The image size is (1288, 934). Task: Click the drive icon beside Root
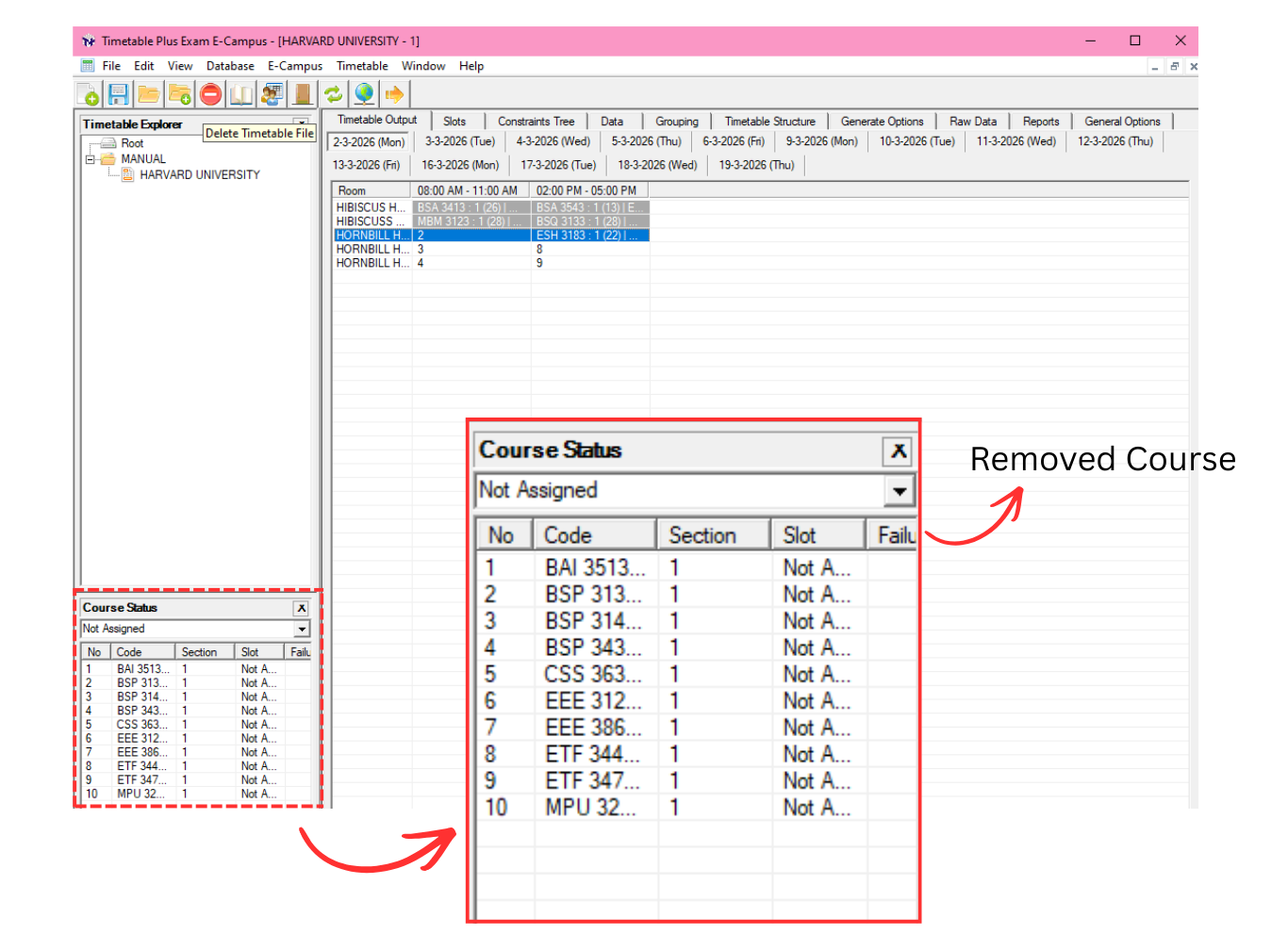(109, 143)
